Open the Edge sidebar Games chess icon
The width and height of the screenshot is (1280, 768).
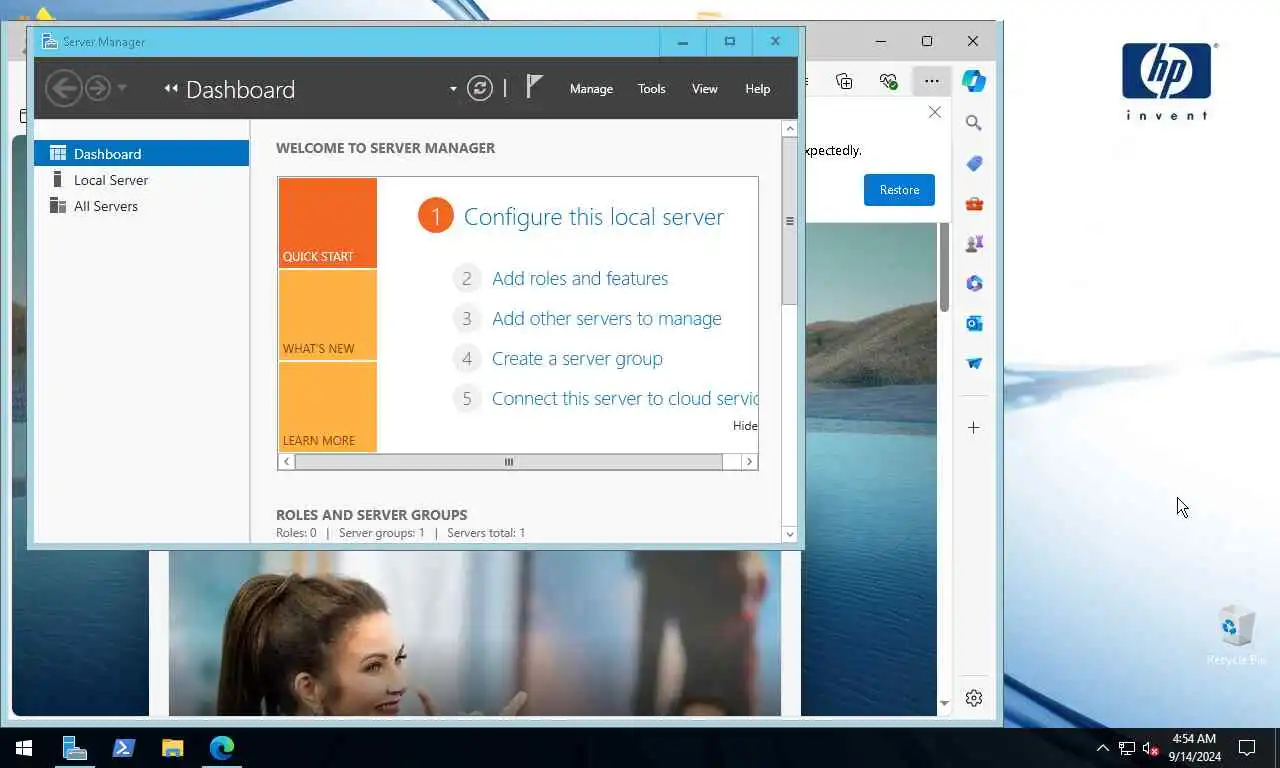[974, 243]
